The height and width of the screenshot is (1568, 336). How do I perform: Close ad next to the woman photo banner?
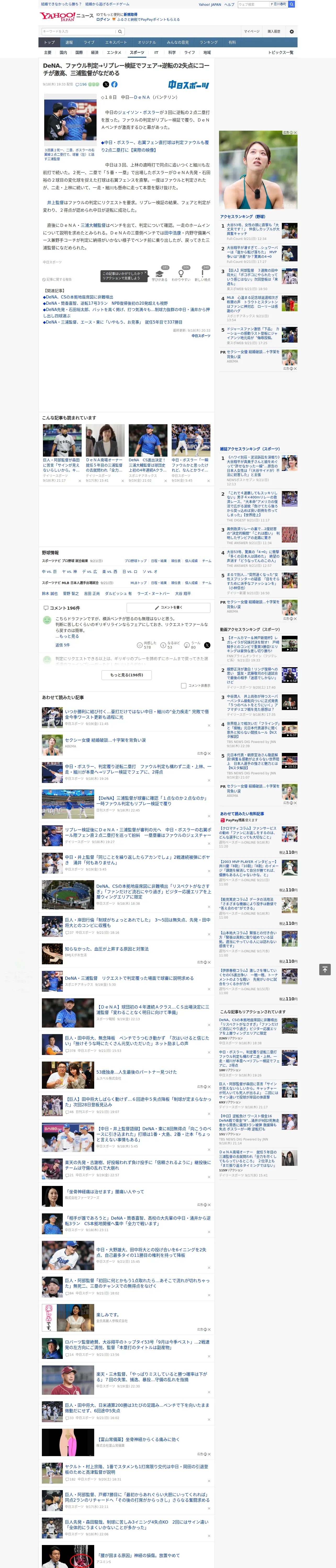(295, 133)
